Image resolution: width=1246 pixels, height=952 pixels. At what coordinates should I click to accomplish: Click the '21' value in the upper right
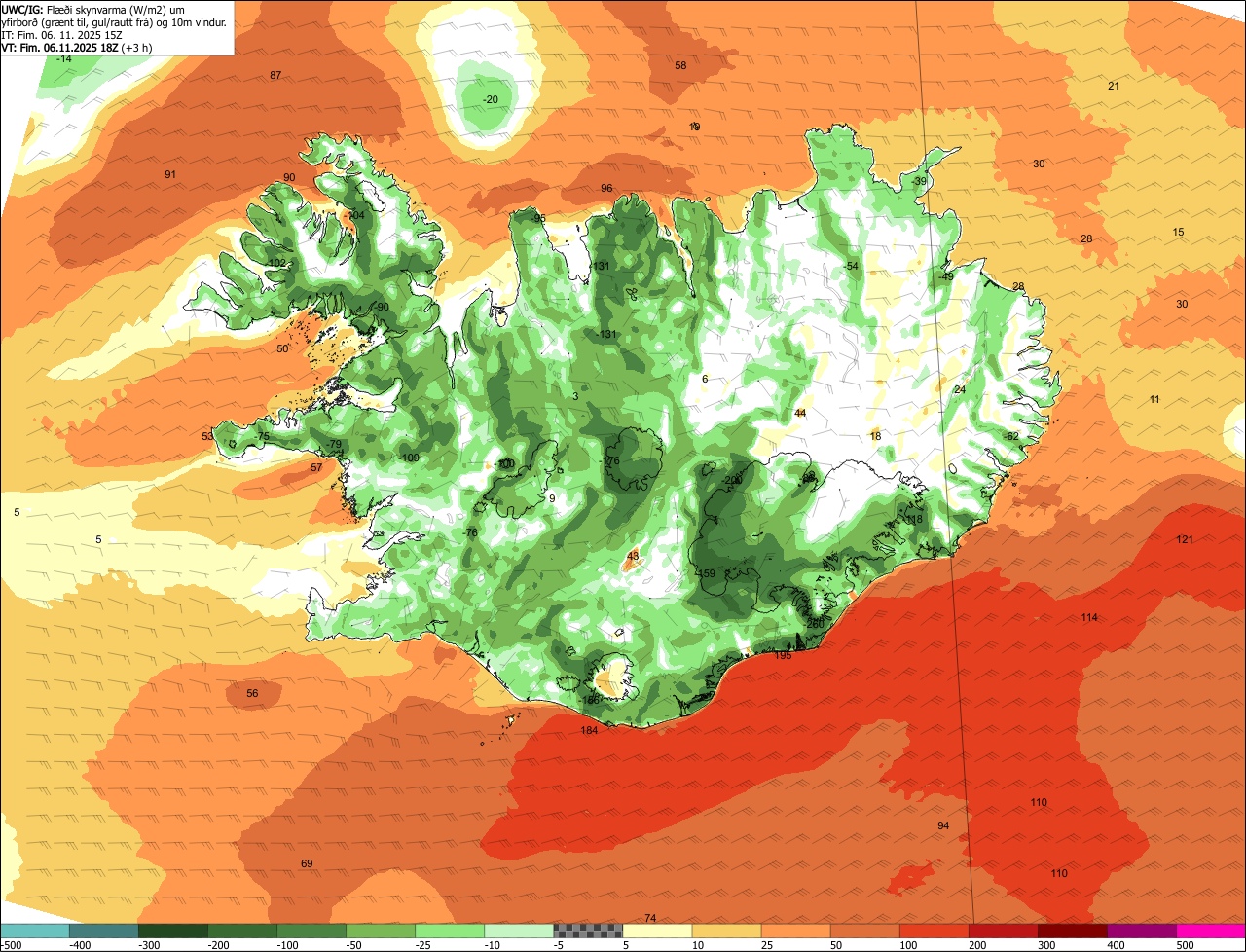(x=1114, y=87)
